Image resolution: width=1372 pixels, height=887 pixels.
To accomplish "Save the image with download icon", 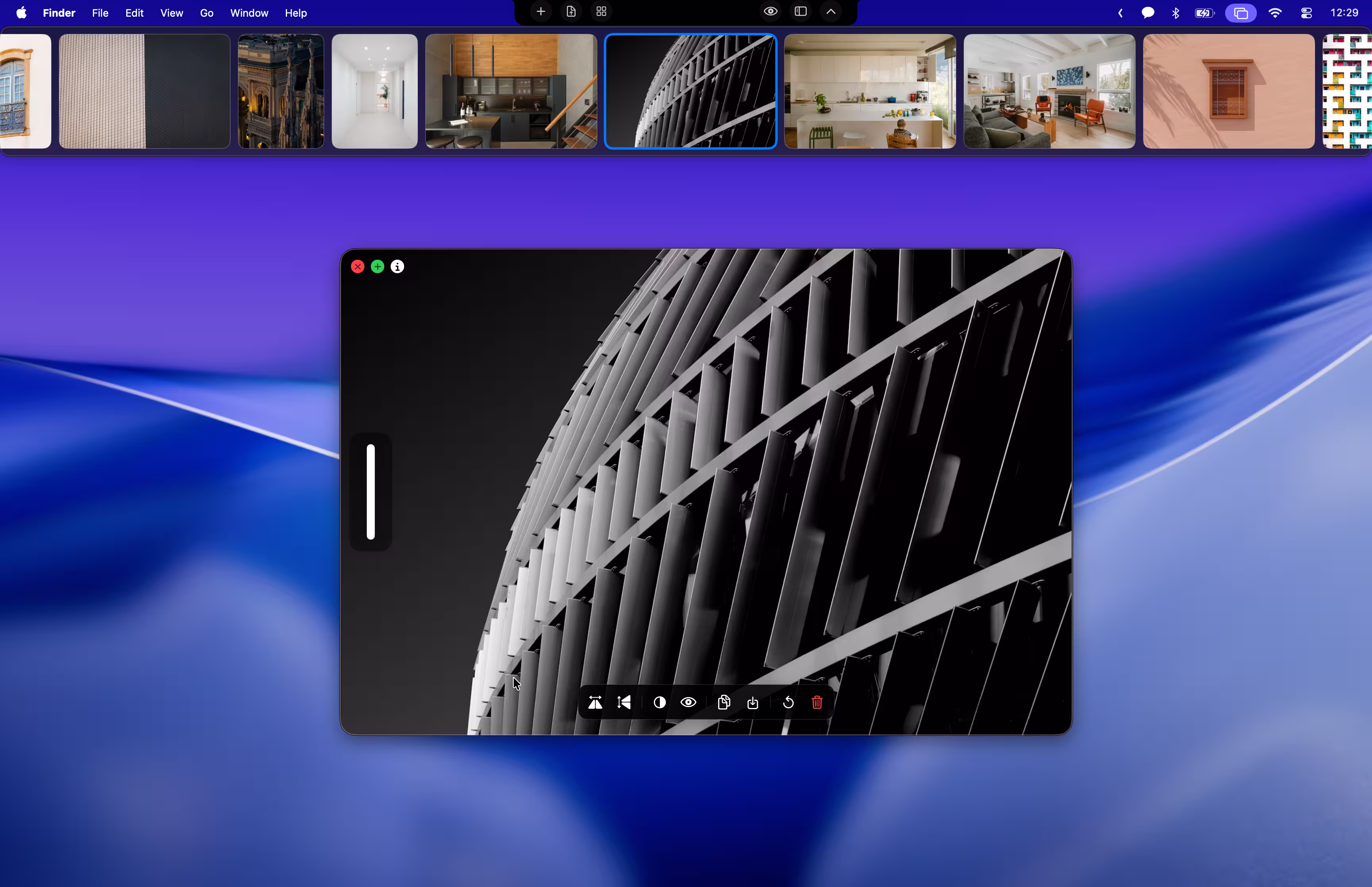I will pyautogui.click(x=753, y=702).
